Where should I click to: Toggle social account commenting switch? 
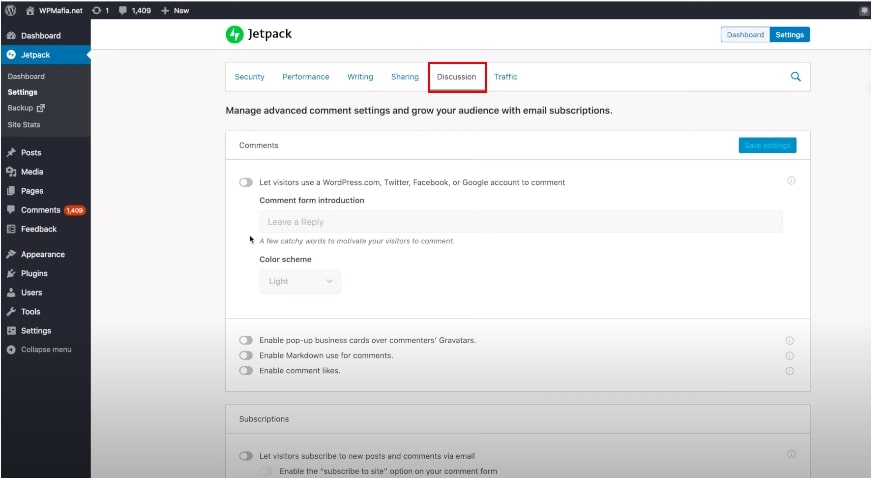(246, 182)
